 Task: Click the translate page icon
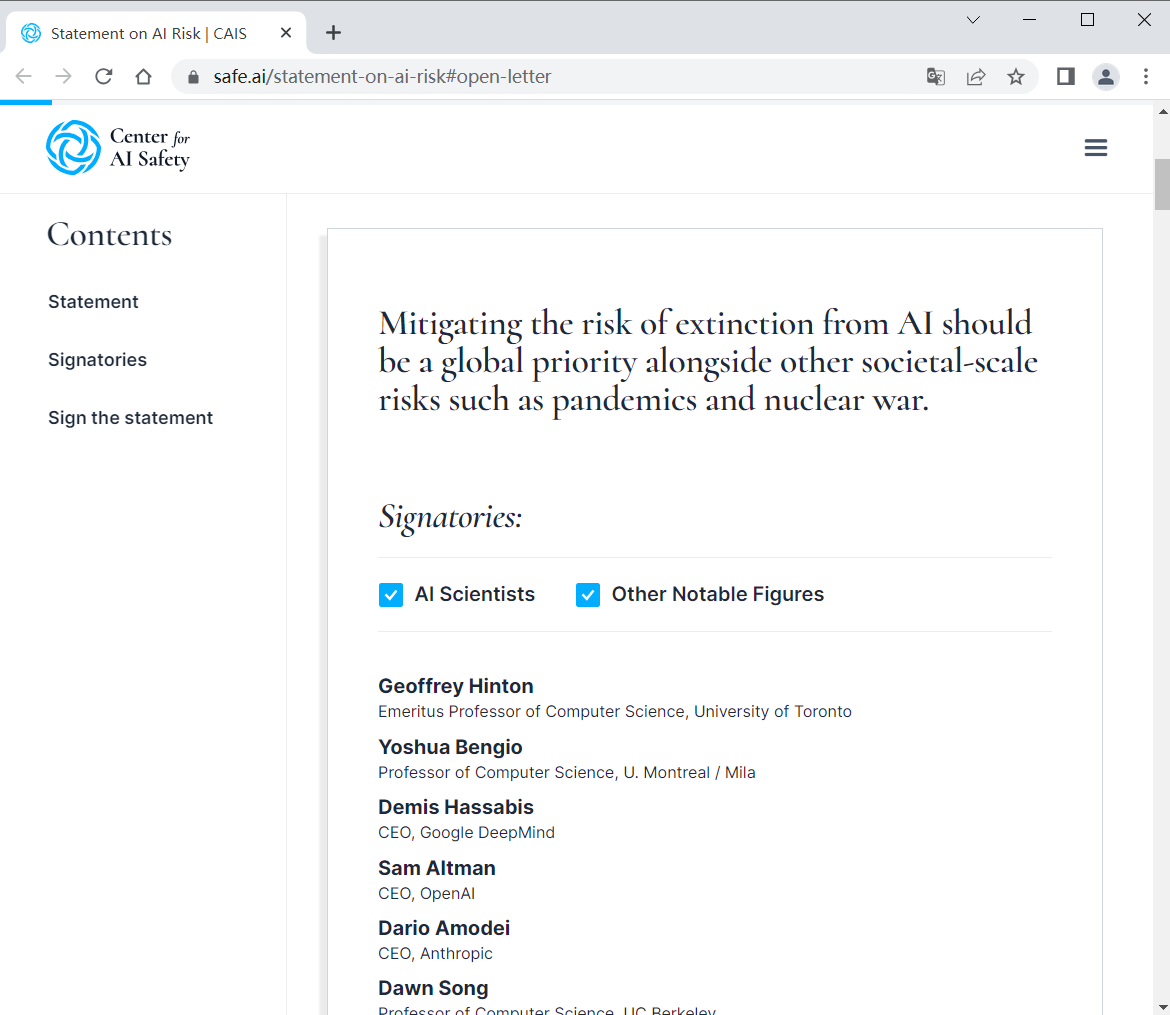tap(936, 77)
